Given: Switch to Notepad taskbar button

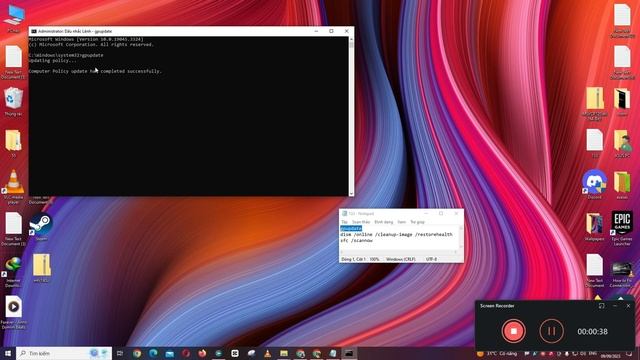Looking at the screenshot, I should coord(333,353).
